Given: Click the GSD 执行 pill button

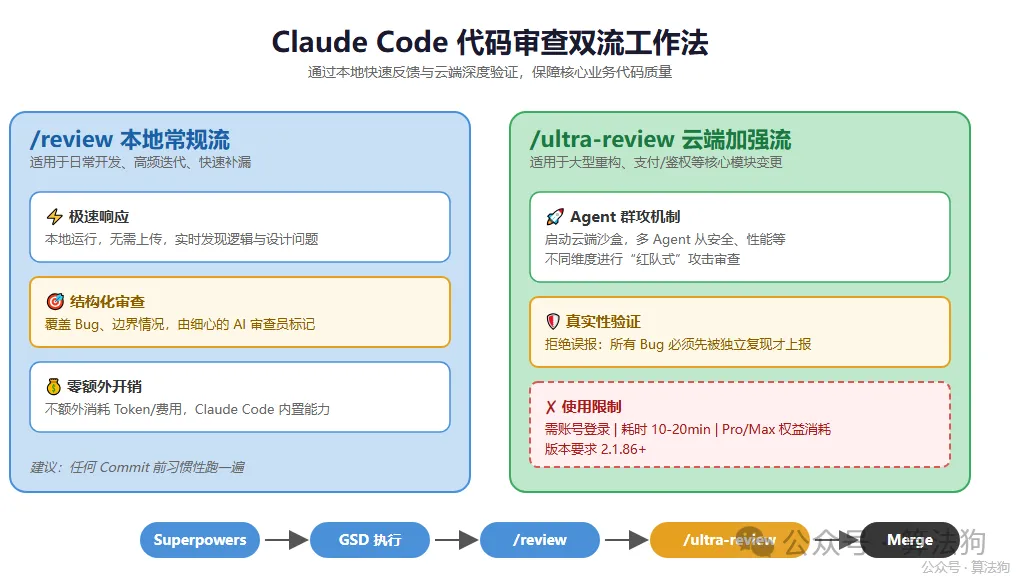Looking at the screenshot, I should click(370, 540).
